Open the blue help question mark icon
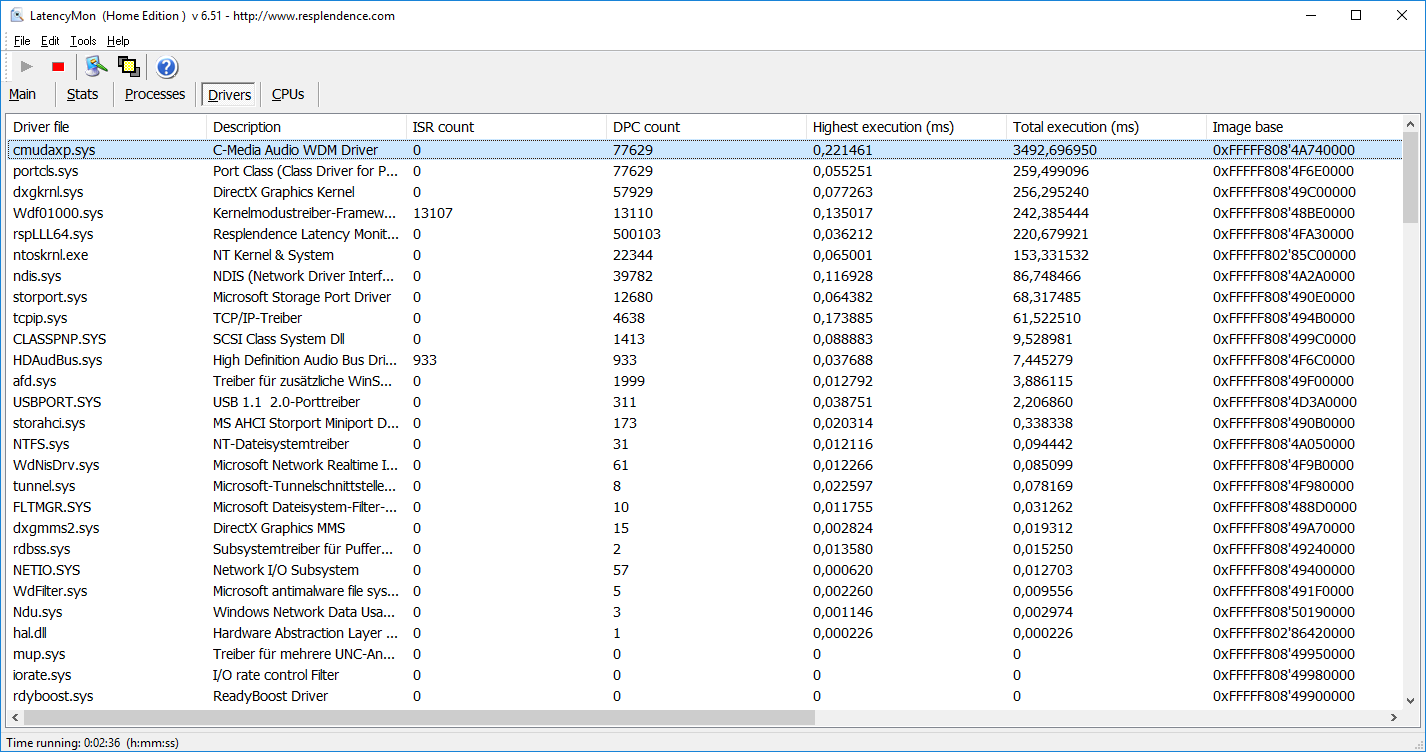The image size is (1426, 752). click(167, 67)
